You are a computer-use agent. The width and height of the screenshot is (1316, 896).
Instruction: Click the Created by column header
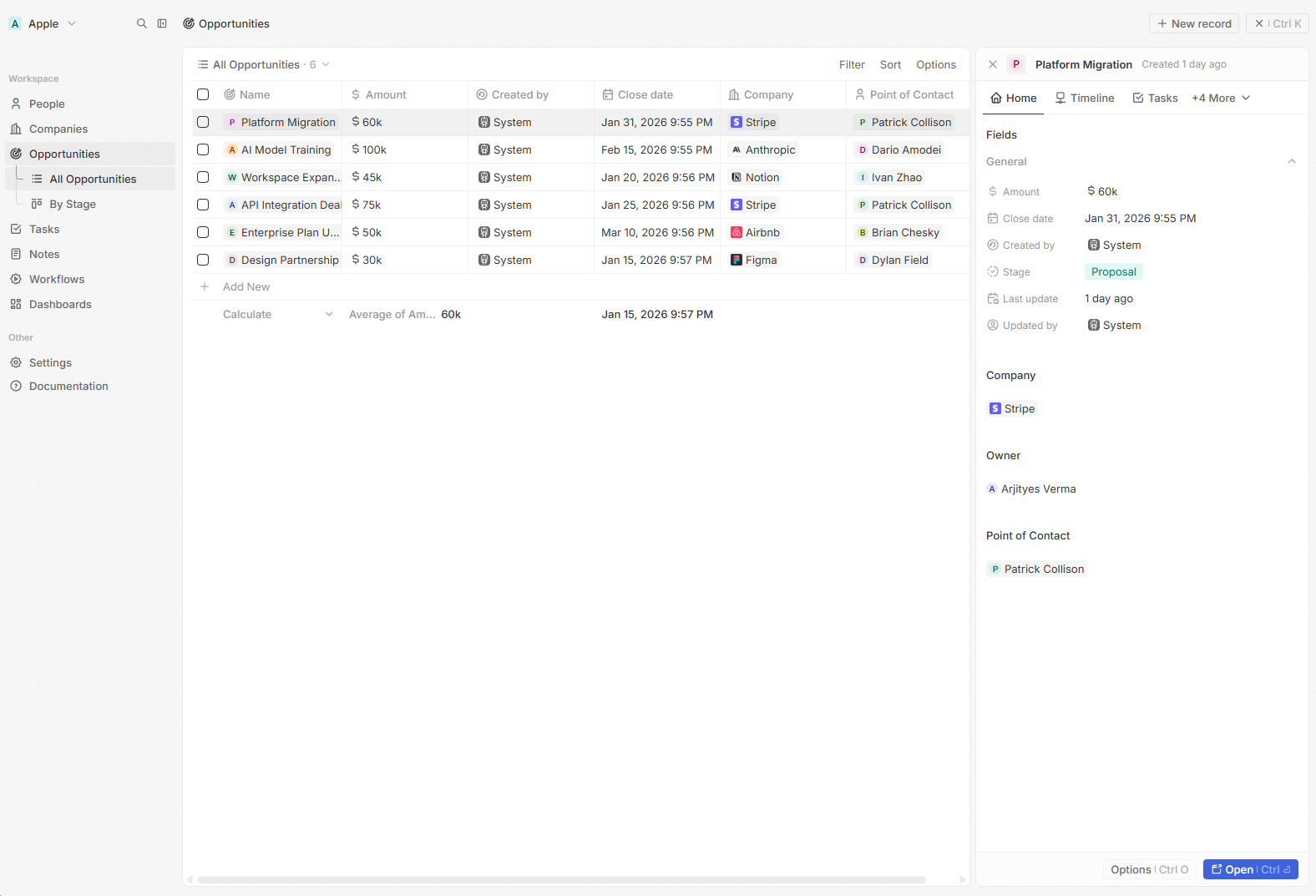point(531,94)
